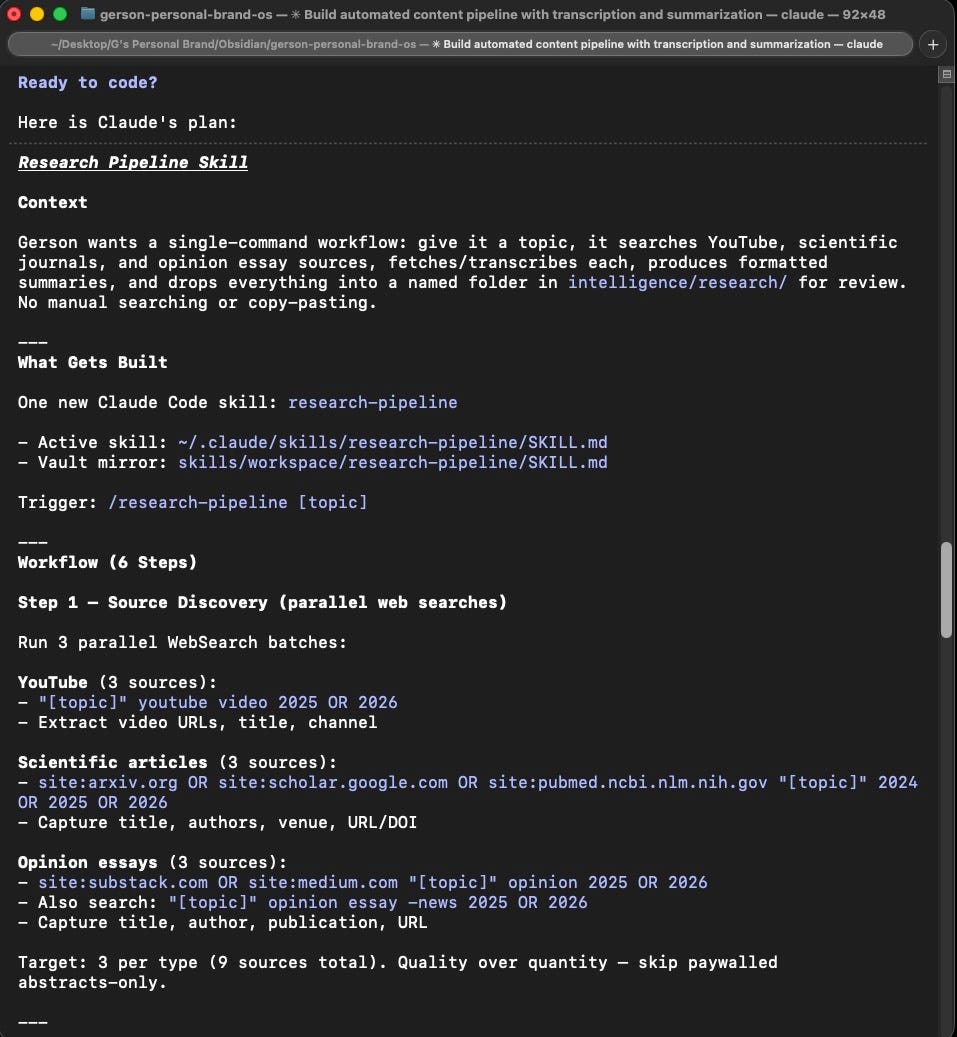Click the site:arxiv.org search query
The width and height of the screenshot is (957, 1037).
pos(468,792)
